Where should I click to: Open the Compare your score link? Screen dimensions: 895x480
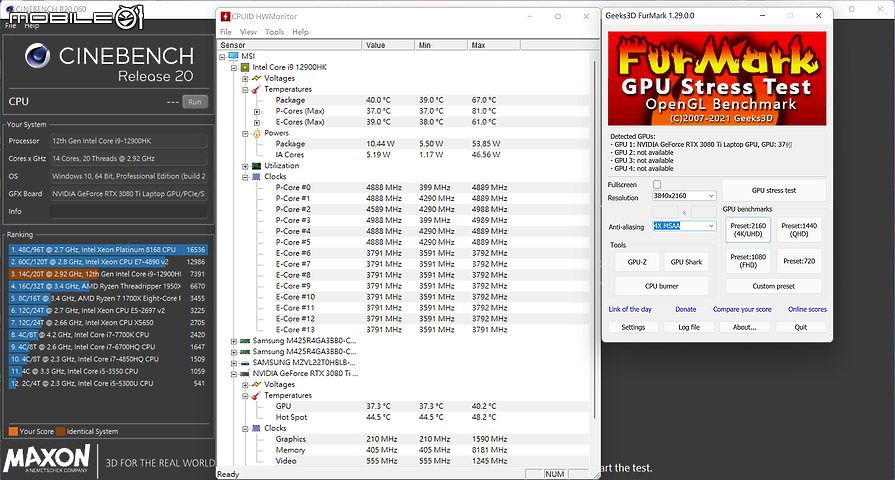coord(742,309)
